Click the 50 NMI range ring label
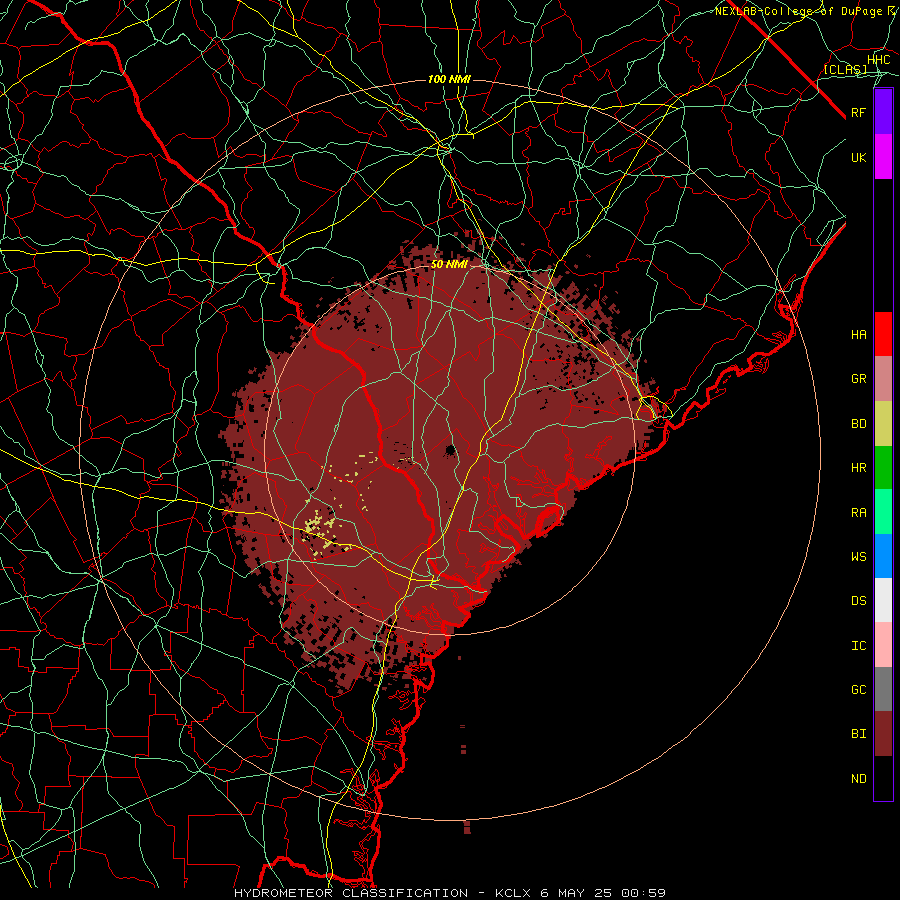The height and width of the screenshot is (900, 900). point(449,265)
